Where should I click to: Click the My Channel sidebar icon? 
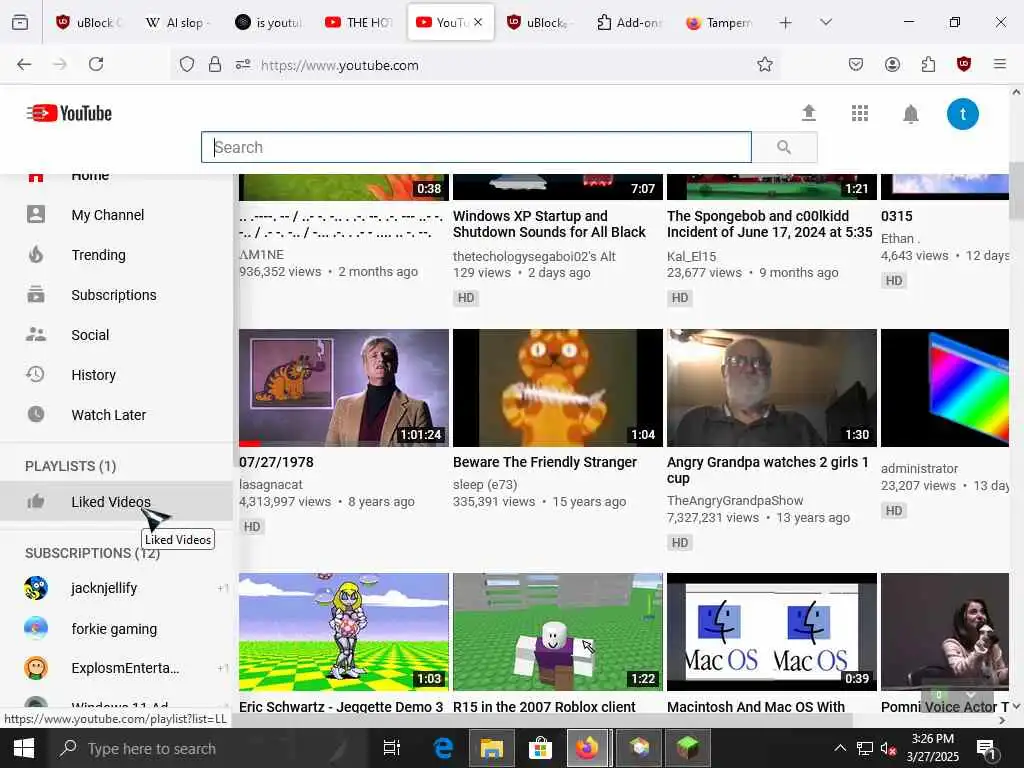pyautogui.click(x=36, y=214)
